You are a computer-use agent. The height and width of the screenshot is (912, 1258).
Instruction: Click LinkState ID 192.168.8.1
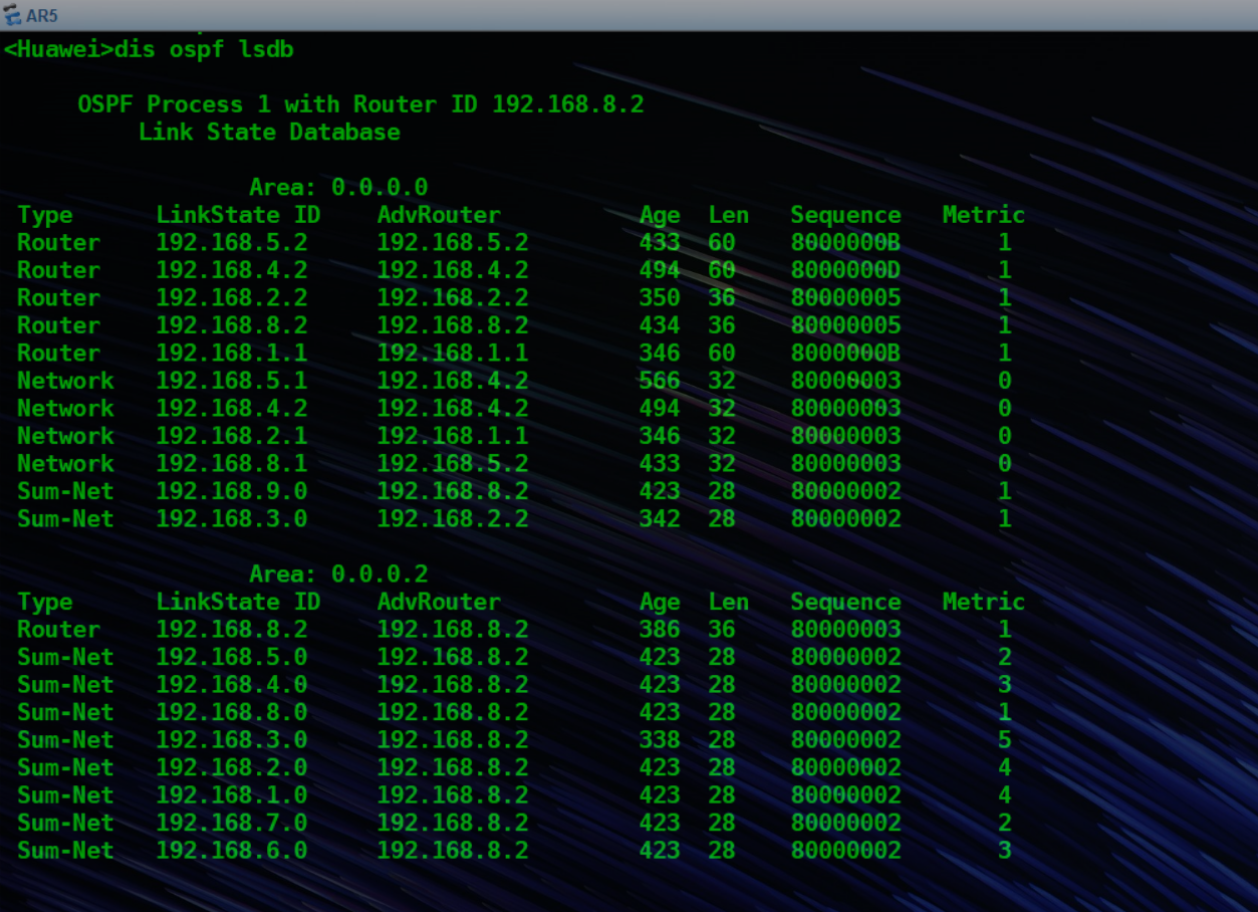(x=232, y=464)
